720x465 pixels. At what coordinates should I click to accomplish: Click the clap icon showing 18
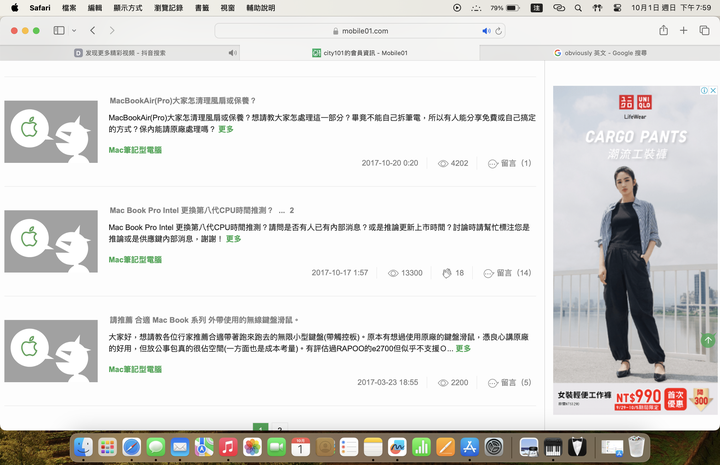click(447, 273)
